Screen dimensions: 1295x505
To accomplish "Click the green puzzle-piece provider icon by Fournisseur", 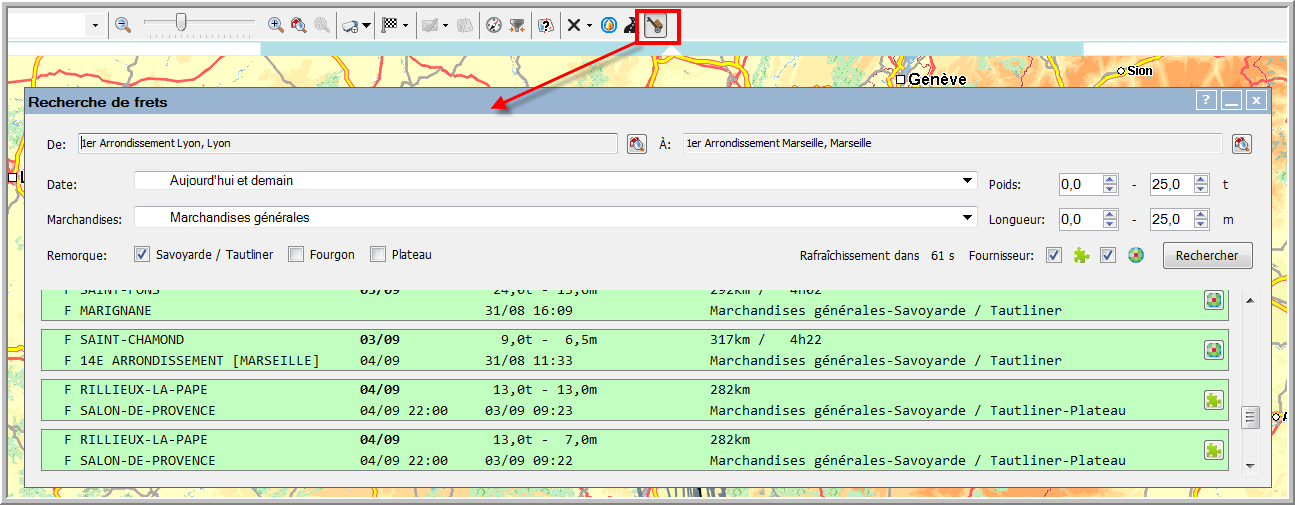I will coord(1081,255).
